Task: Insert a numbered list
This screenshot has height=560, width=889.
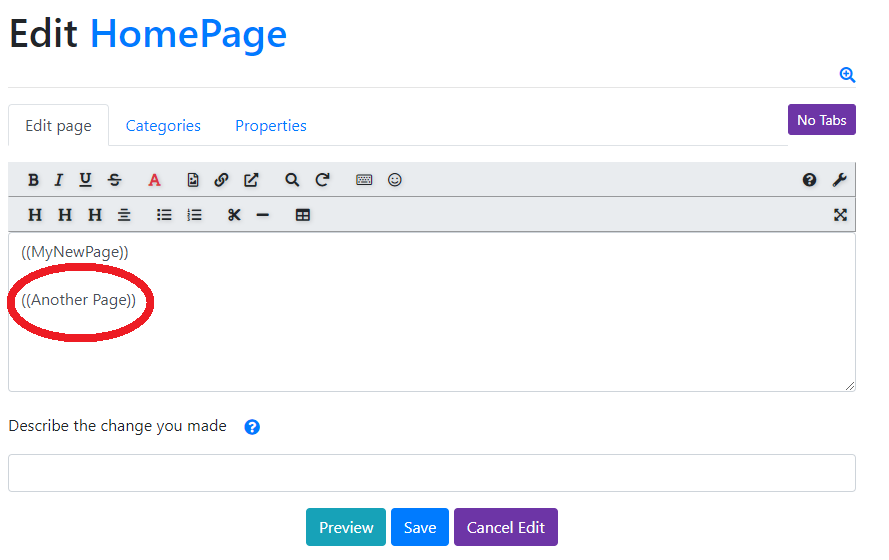Action: (x=194, y=215)
